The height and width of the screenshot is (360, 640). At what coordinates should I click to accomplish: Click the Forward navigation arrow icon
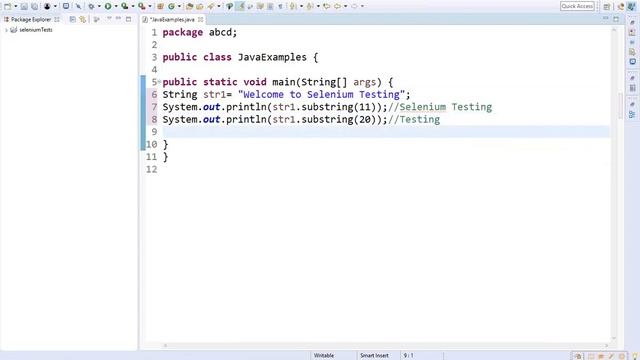(354, 6)
